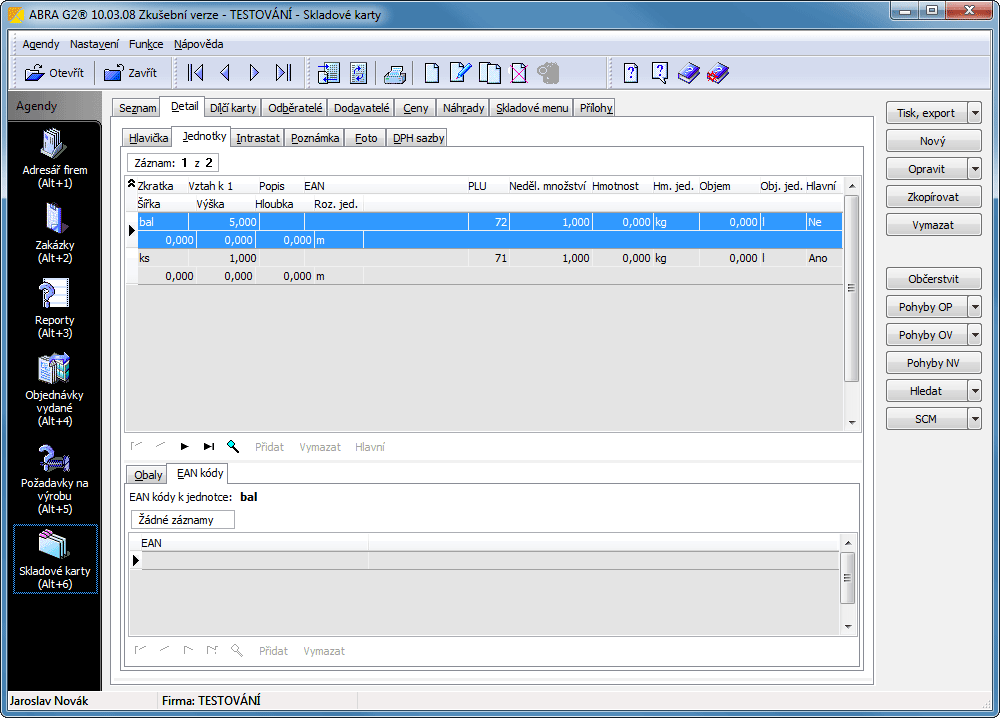Viewport: 1000px width, 718px height.
Task: Click the printer icon in the toolbar
Action: (395, 73)
